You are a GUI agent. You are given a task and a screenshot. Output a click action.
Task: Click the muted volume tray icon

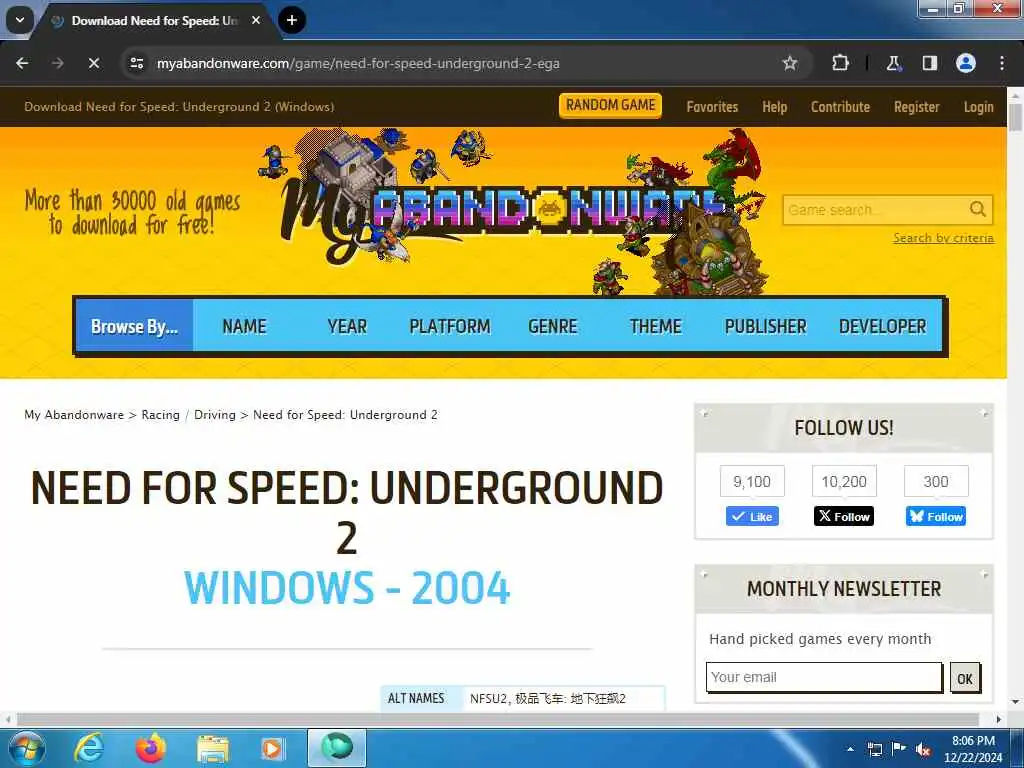tap(923, 749)
